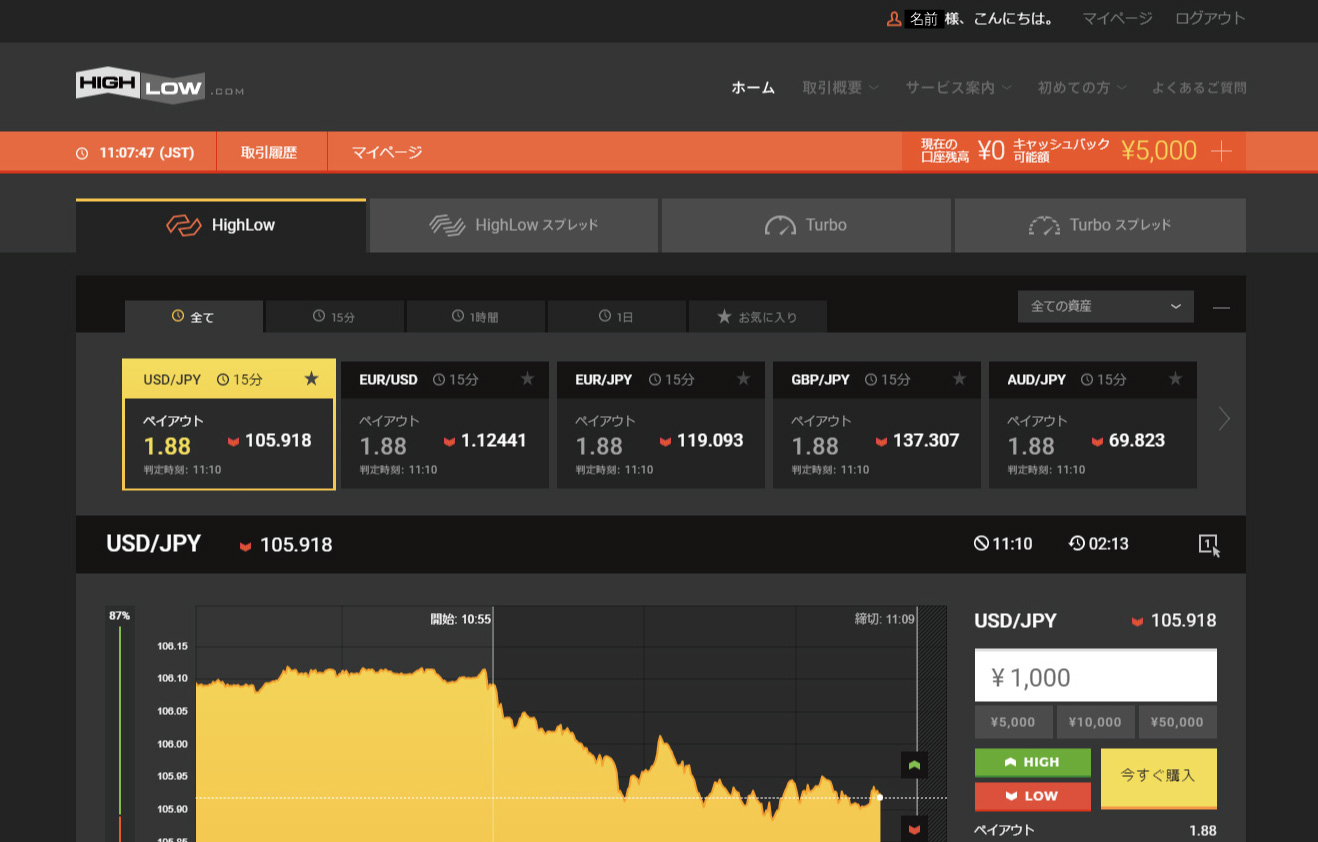Toggle USD/JPY favorite star
This screenshot has width=1318, height=842.
311,379
